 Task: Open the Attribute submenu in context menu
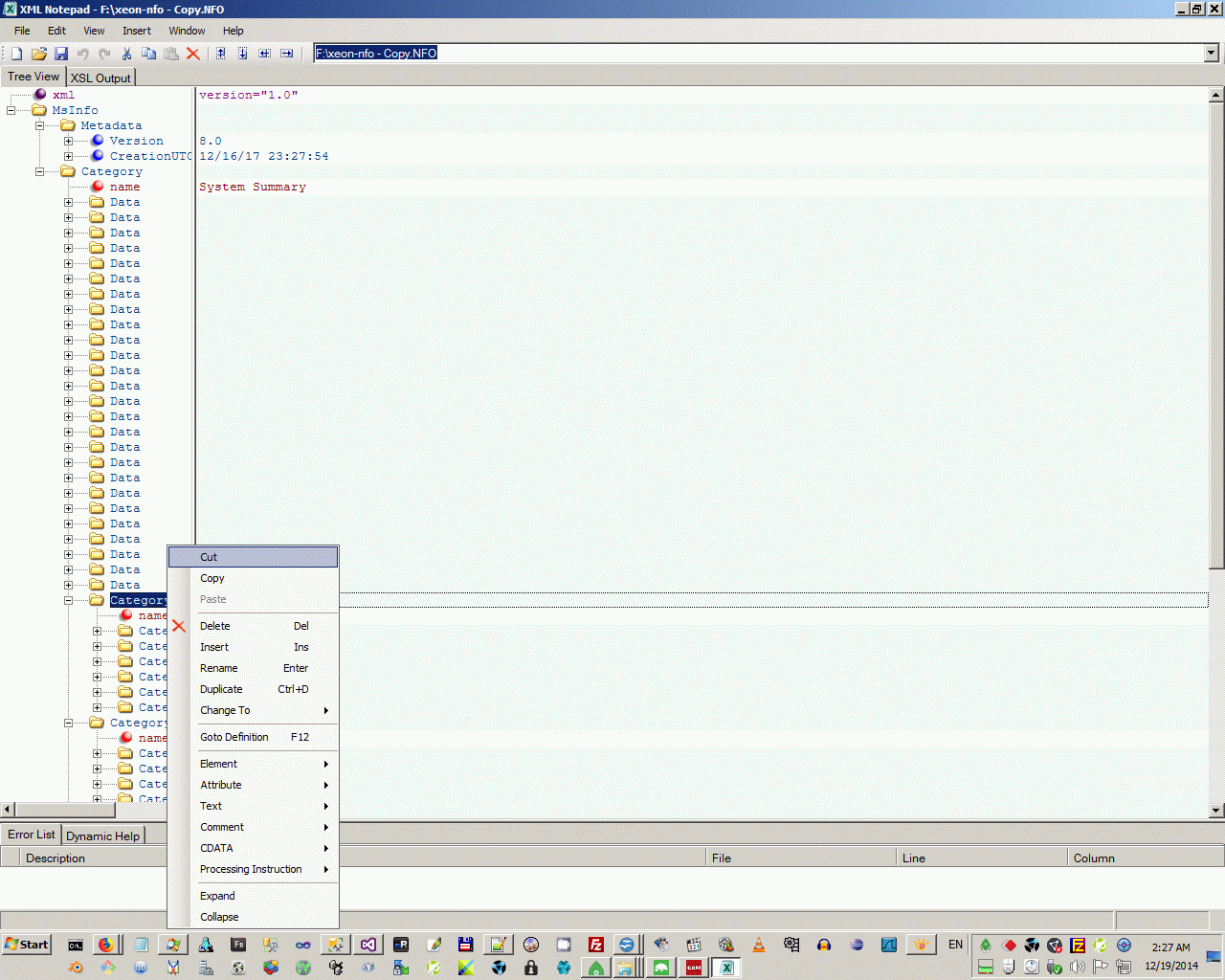254,785
